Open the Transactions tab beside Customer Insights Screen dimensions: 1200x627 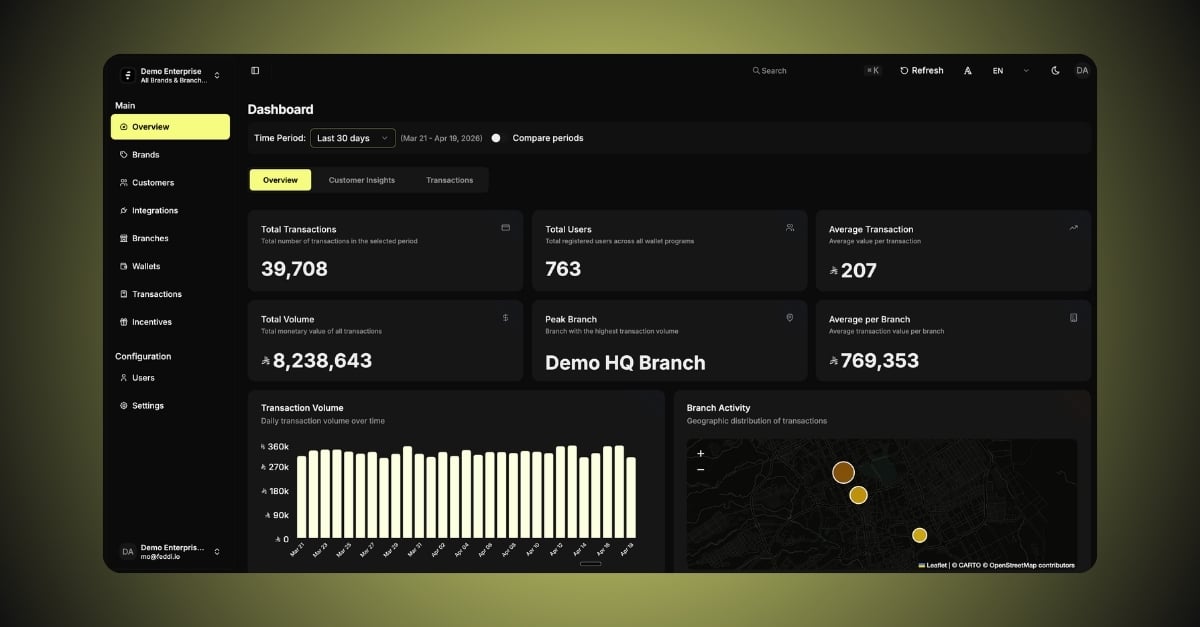[449, 180]
